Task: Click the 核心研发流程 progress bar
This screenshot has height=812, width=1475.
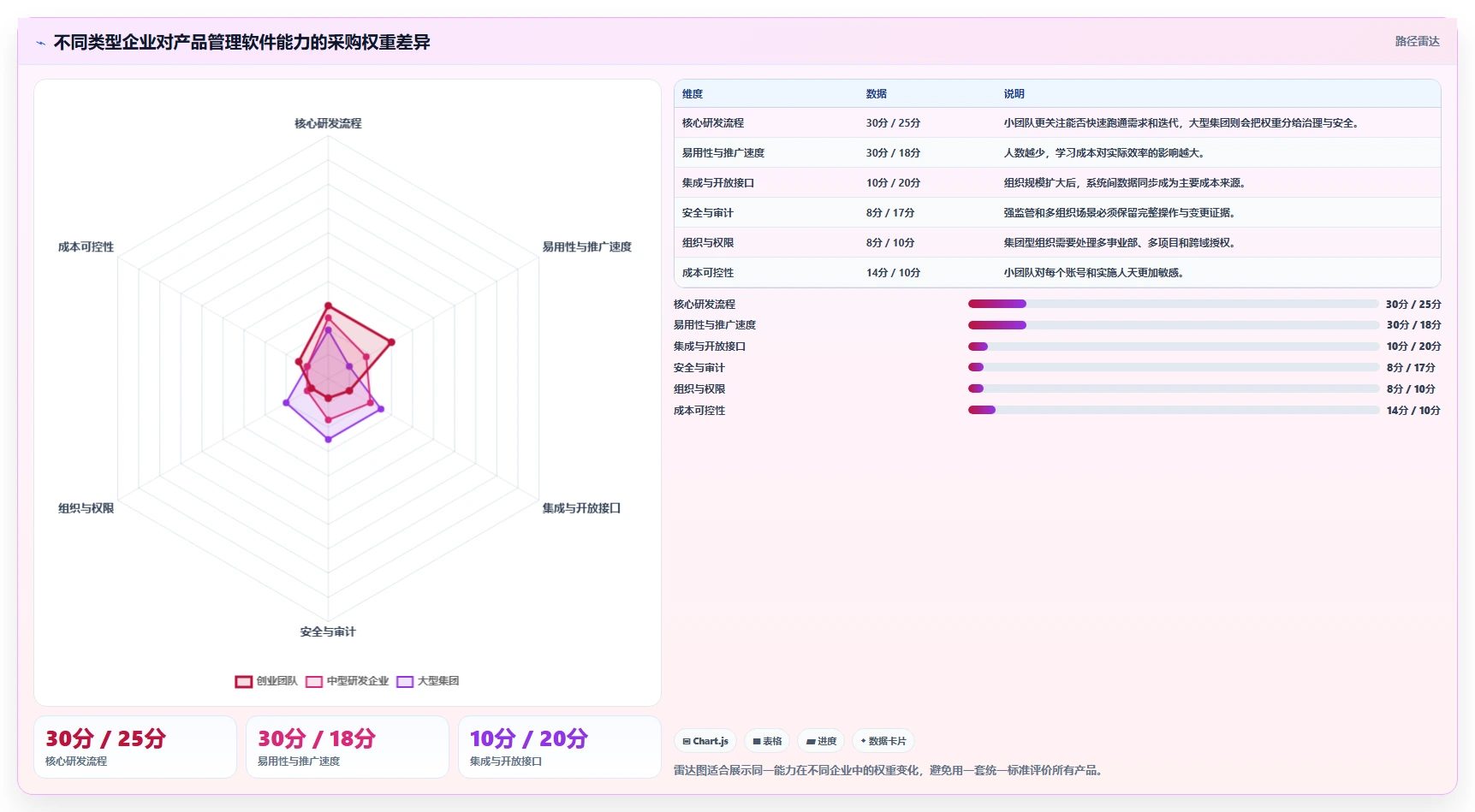Action: [x=1174, y=304]
